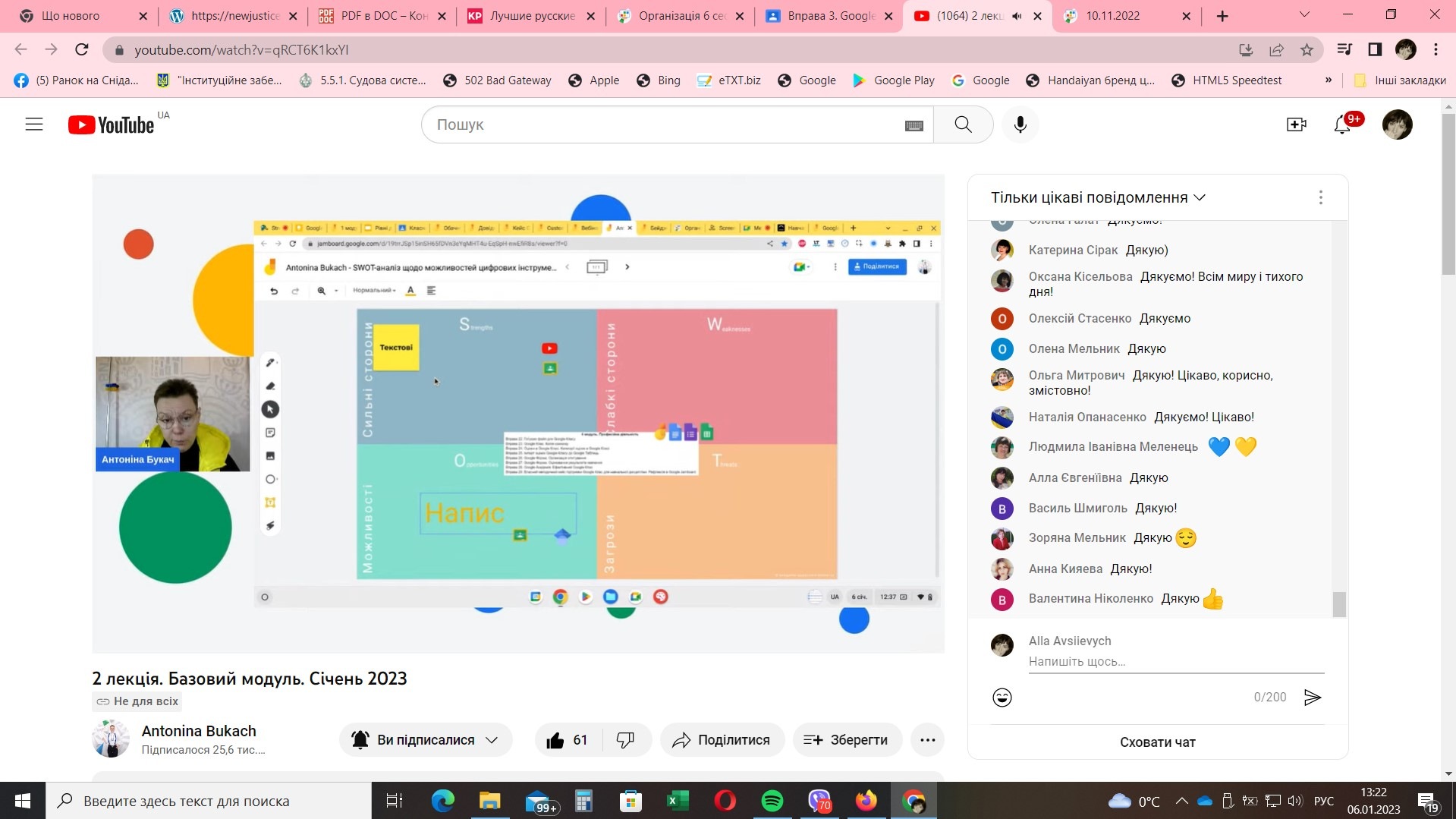Open chat options three-dot menu

coord(1321,197)
